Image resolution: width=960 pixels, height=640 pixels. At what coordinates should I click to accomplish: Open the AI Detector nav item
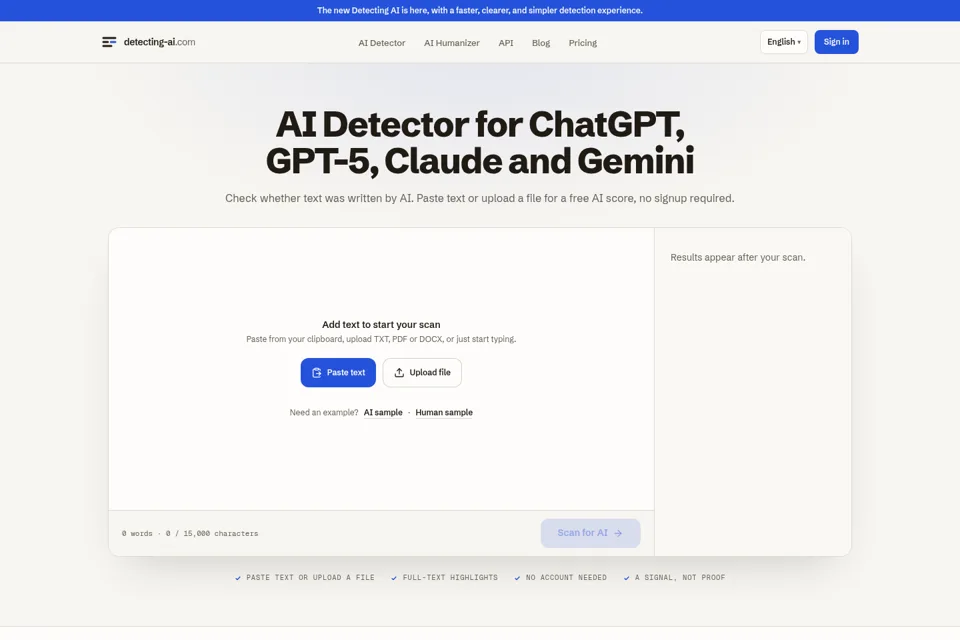tap(381, 43)
